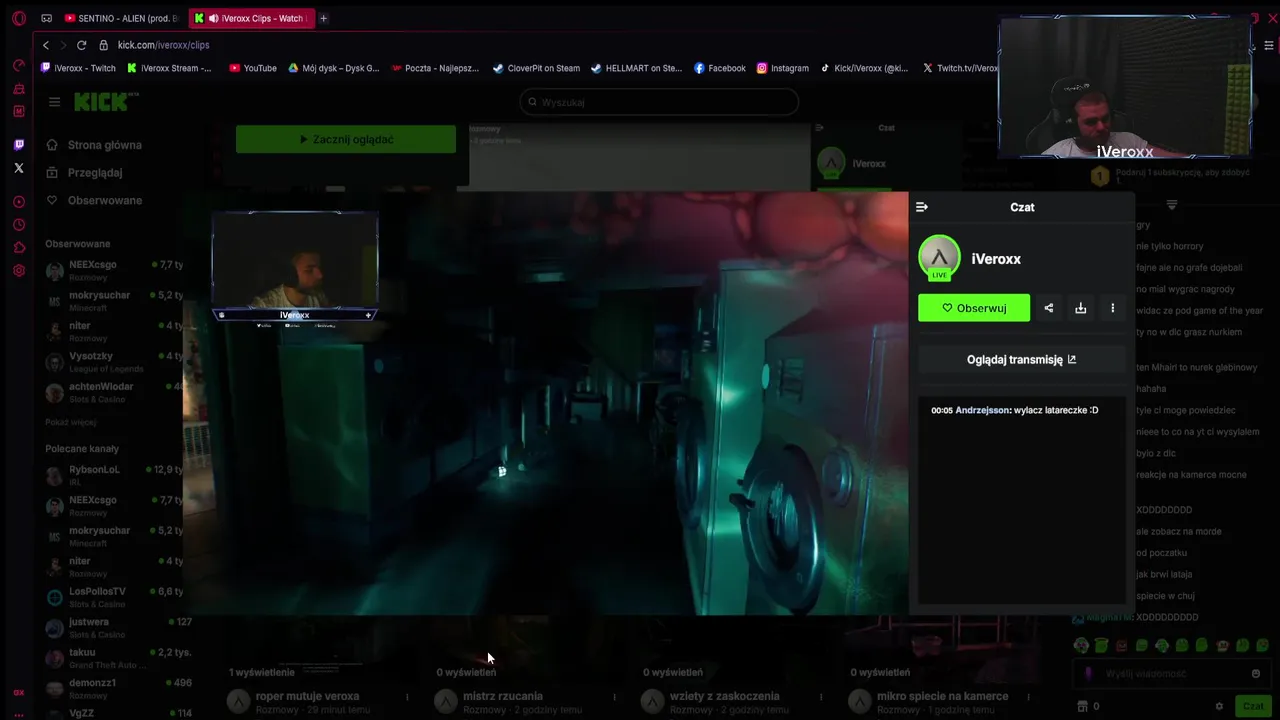The image size is (1280, 720).
Task: Collapse the Czat panel with the arrow icon
Action: point(922,207)
